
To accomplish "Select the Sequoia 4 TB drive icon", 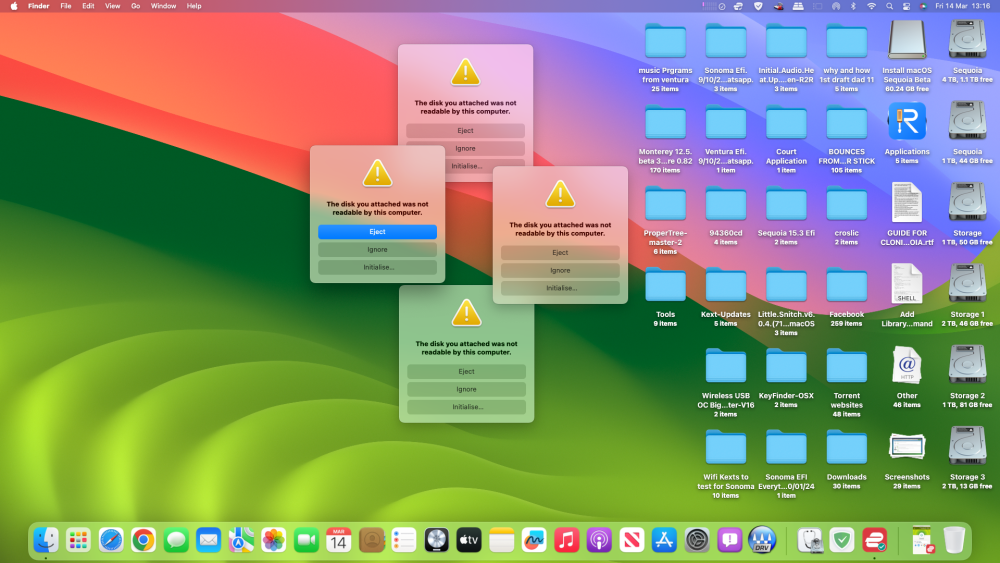I will coord(967,41).
